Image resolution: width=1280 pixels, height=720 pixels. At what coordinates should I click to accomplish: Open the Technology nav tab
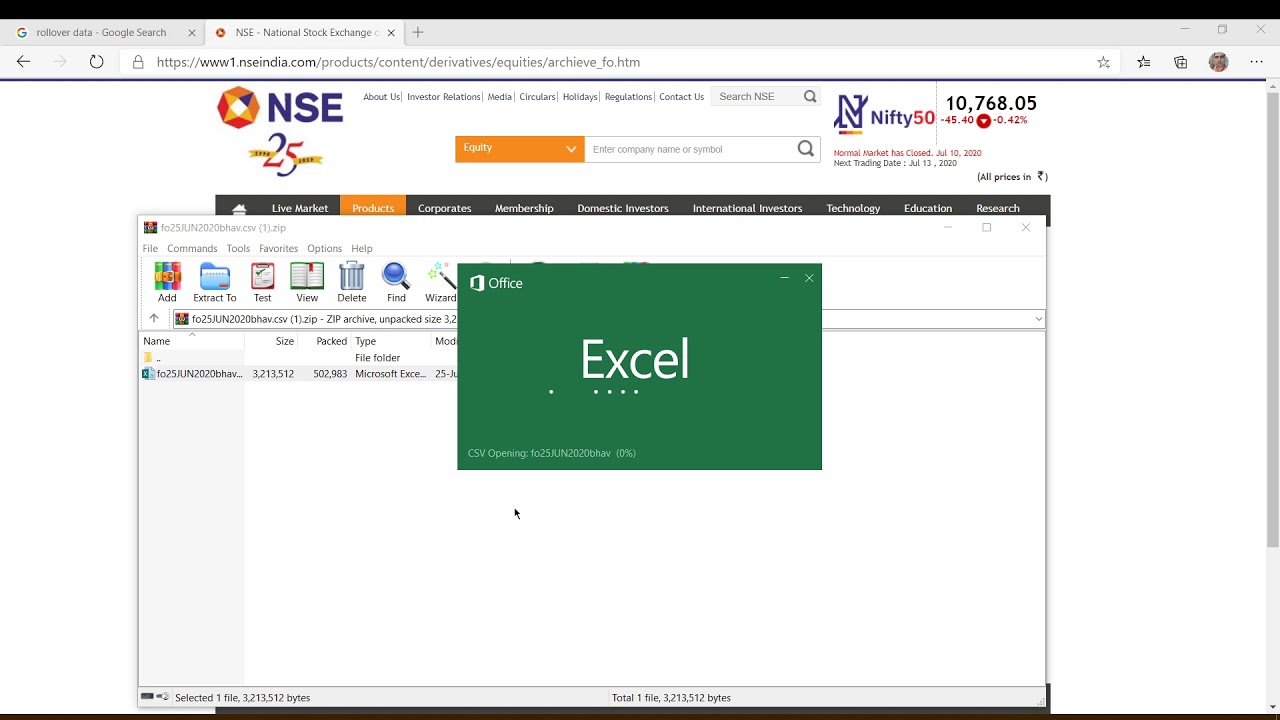pos(853,208)
